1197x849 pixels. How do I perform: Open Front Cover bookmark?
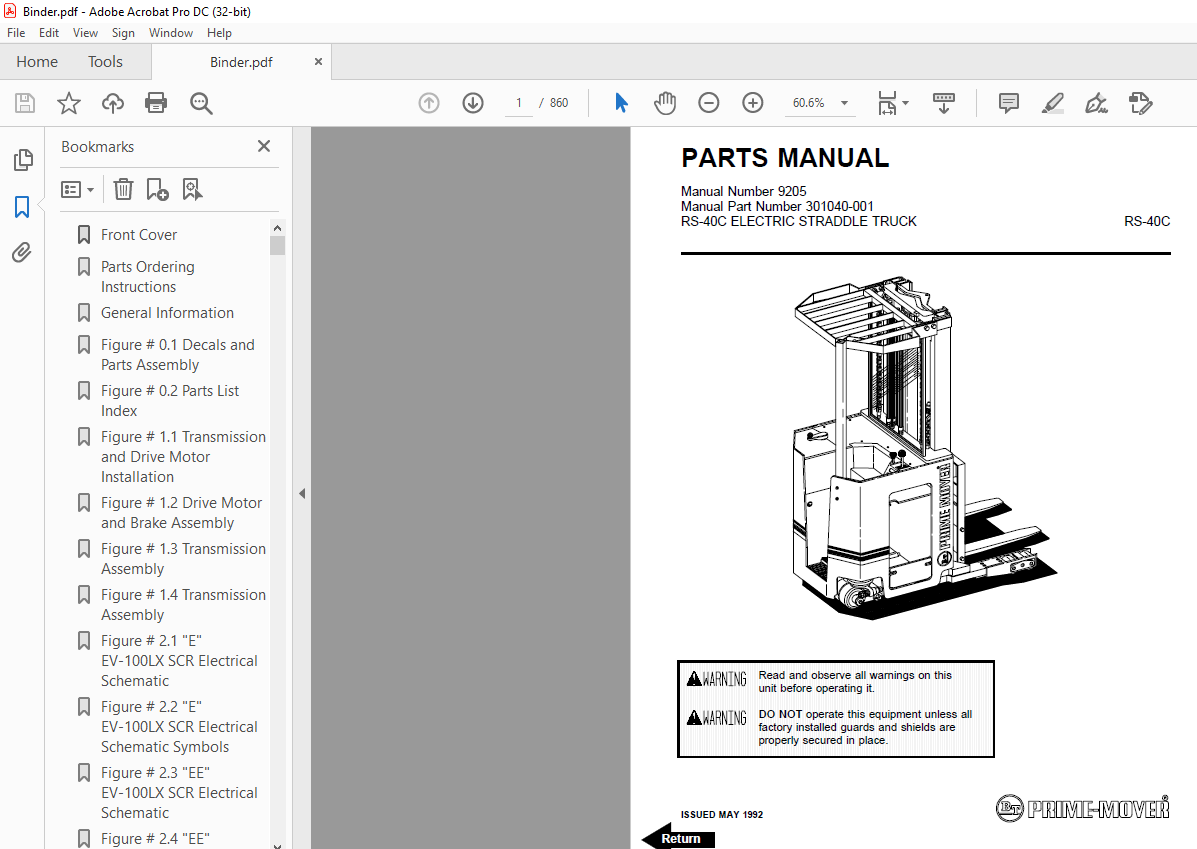(x=139, y=234)
